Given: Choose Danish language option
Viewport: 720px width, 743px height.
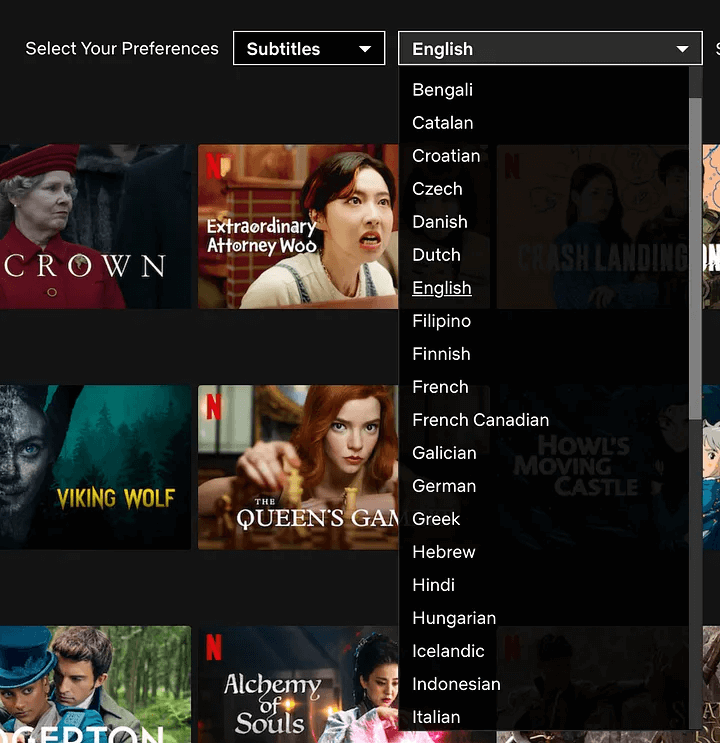Looking at the screenshot, I should (440, 222).
